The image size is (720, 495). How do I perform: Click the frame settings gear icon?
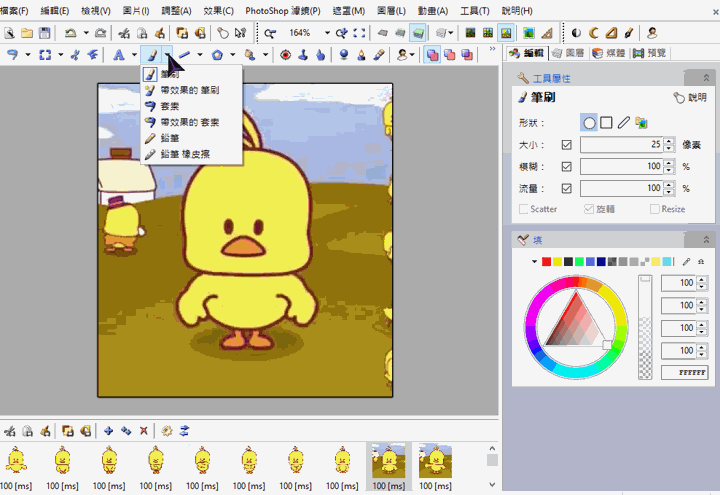pyautogui.click(x=167, y=431)
